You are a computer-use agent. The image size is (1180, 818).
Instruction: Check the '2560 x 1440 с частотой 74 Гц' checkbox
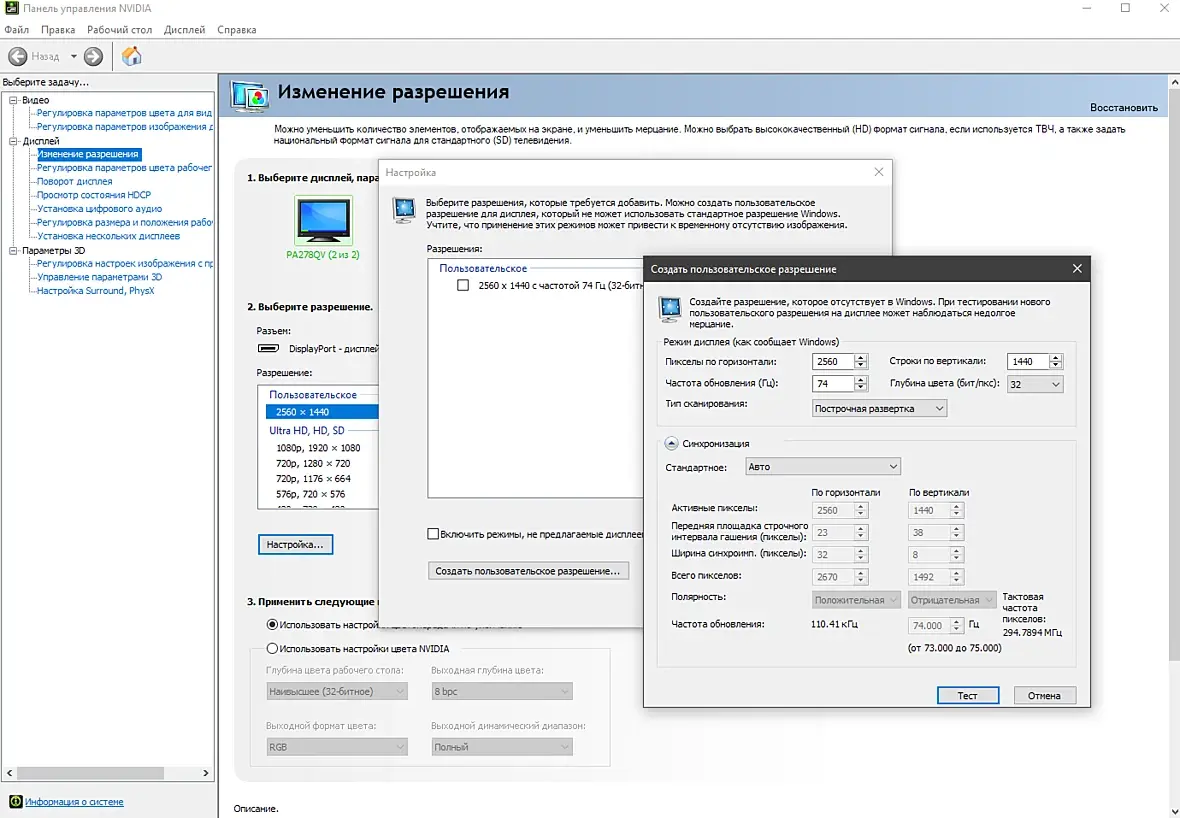tap(463, 285)
